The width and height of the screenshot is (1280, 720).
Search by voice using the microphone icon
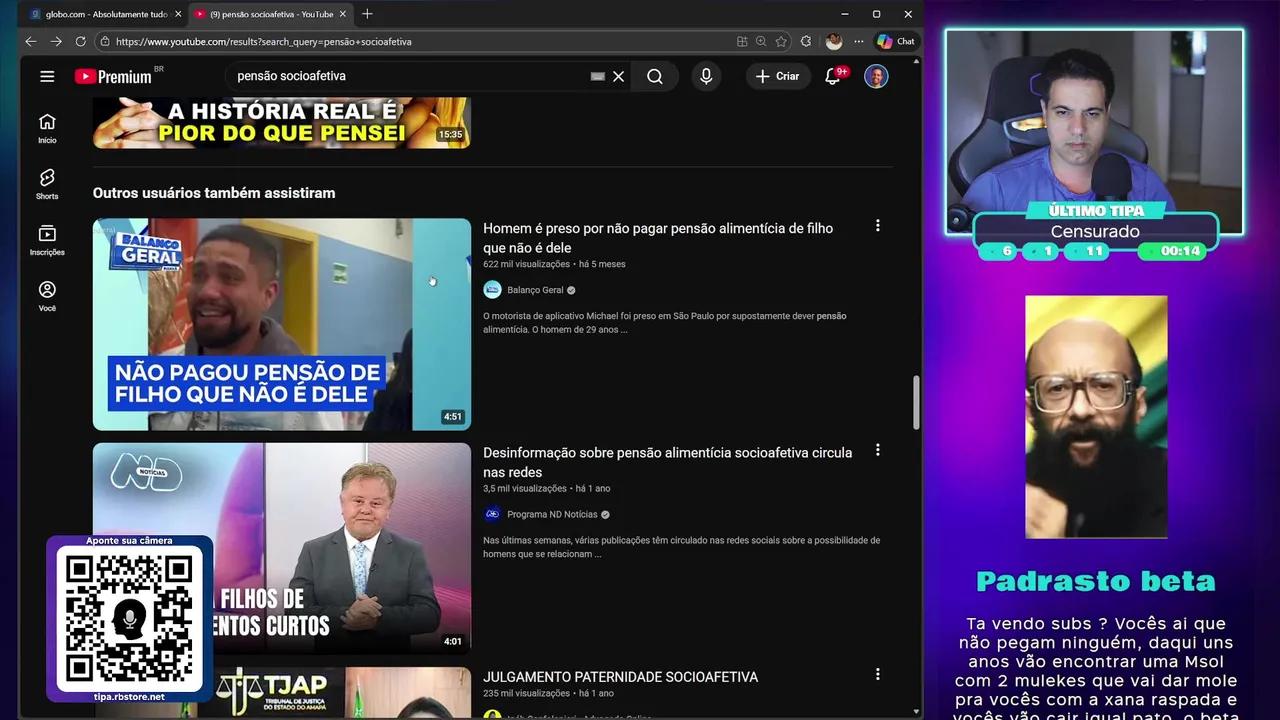pos(706,76)
